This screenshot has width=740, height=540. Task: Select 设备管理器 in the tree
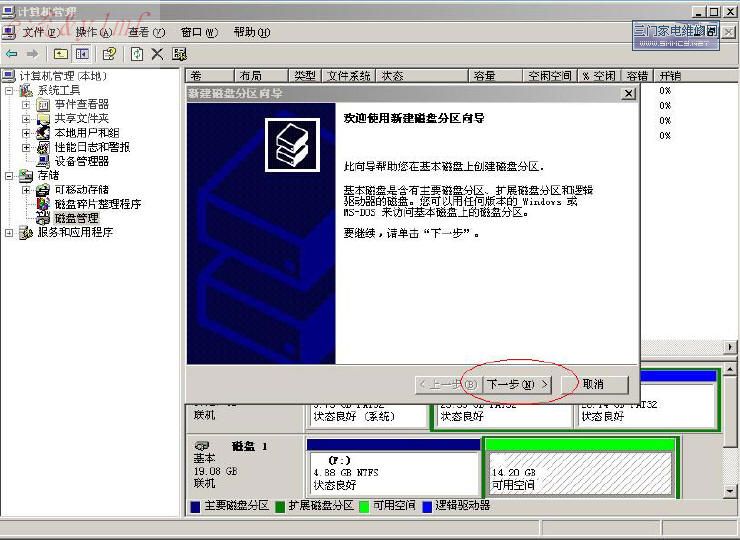[x=81, y=161]
